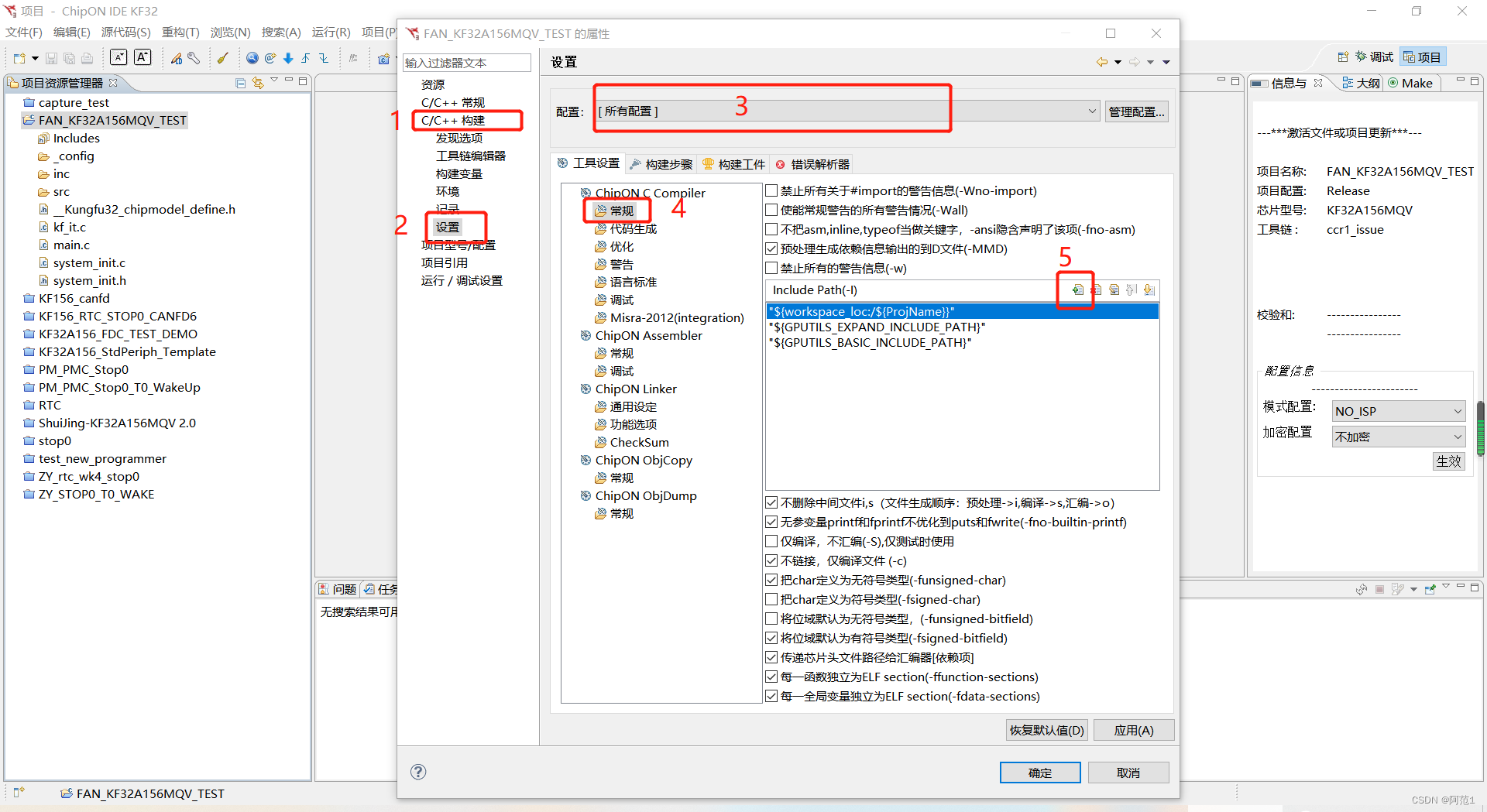Toggle the -fno-builtin-printf checkbox
Viewport: 1487px width, 812px height.
pos(771,522)
